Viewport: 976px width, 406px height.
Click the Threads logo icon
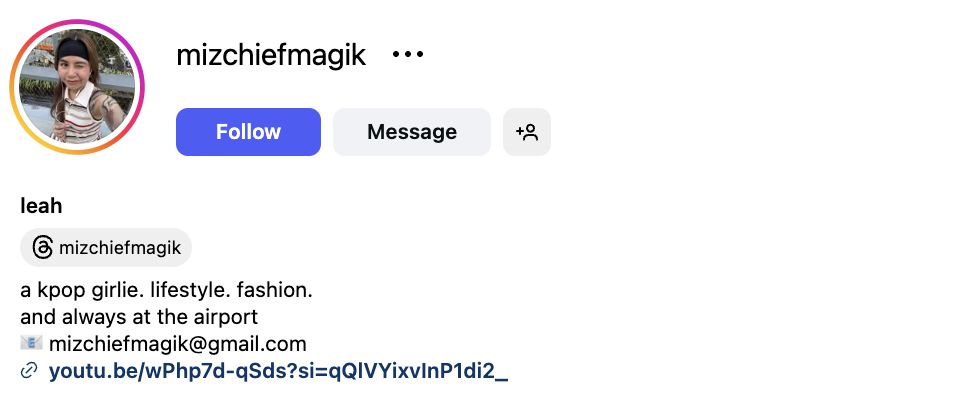[x=42, y=248]
